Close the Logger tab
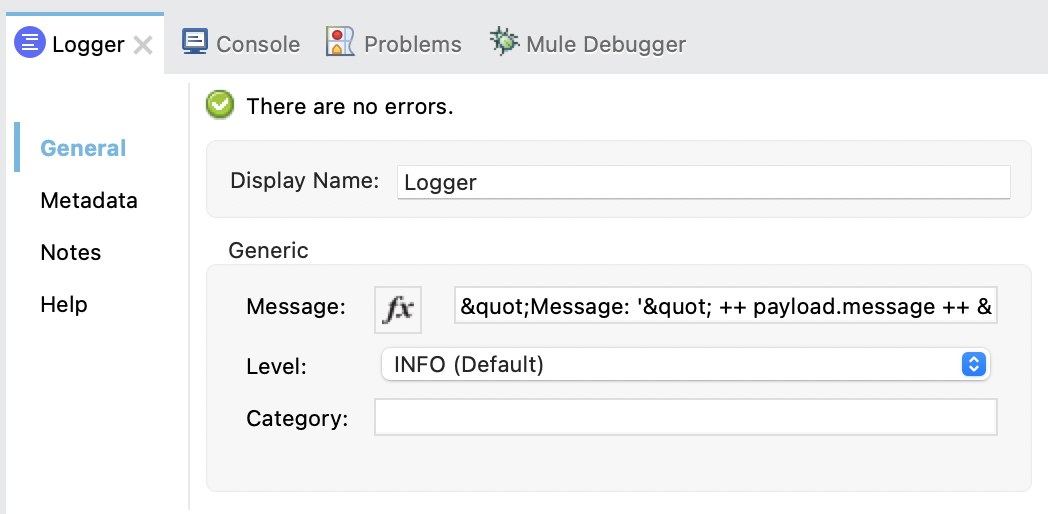1048x514 pixels. coord(143,45)
